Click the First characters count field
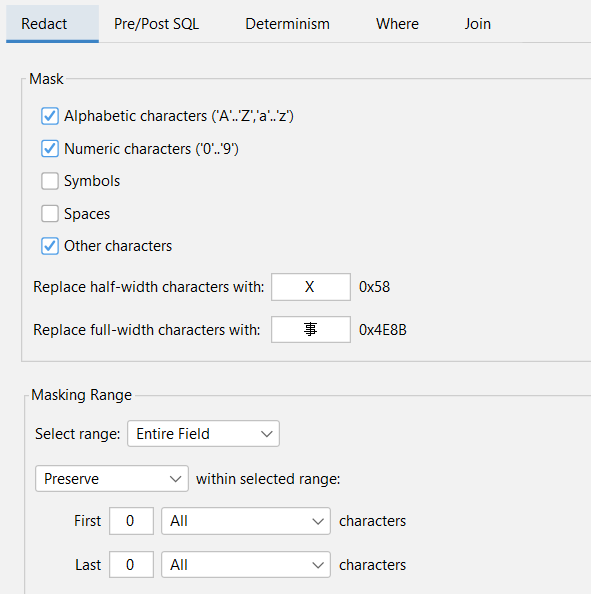Viewport: 591px width, 594px height. pos(131,521)
